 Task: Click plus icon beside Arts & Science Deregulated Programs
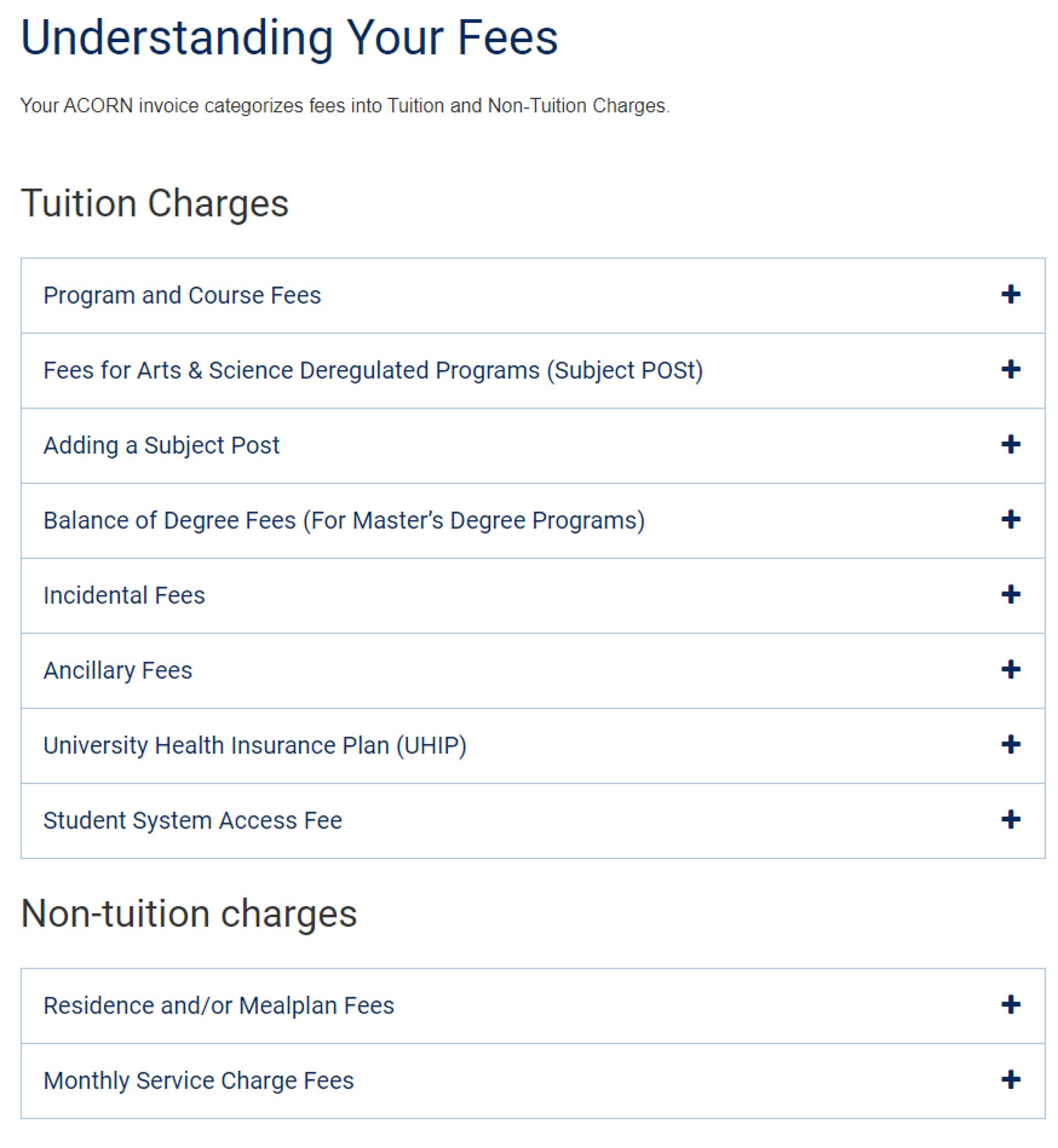1011,370
